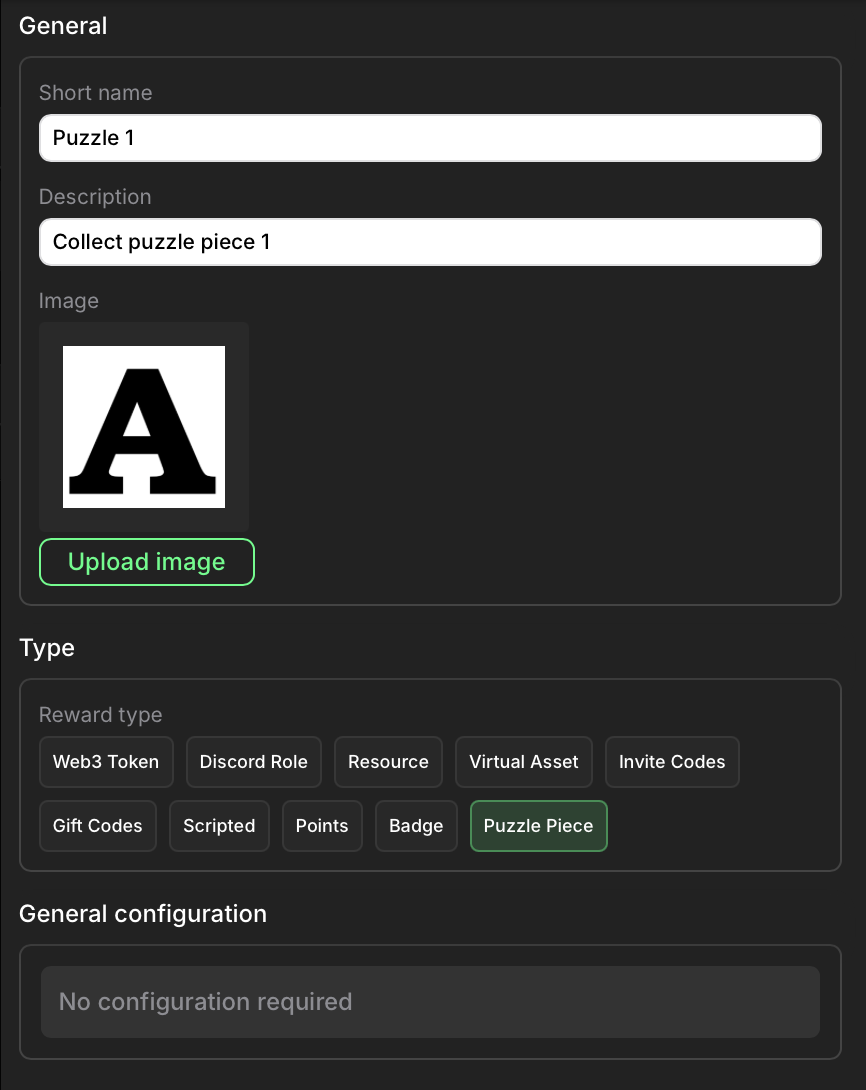Click the No configuration required box
Viewport: 866px width, 1090px height.
click(x=430, y=1002)
